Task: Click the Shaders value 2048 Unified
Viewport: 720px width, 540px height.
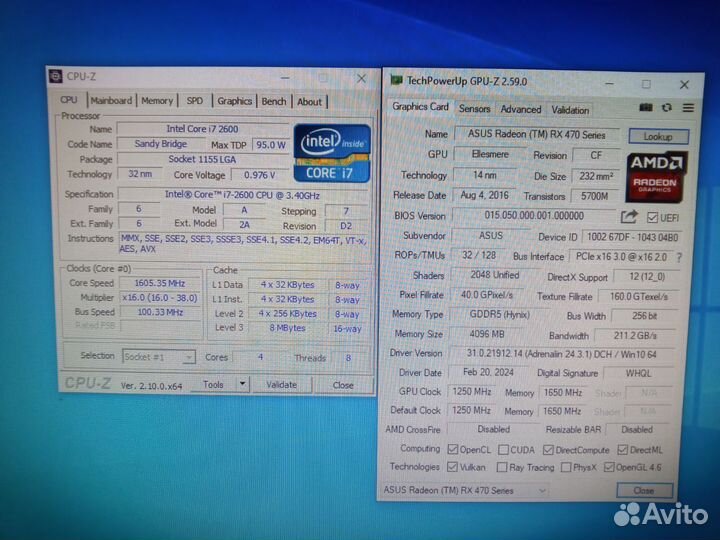Action: (x=495, y=275)
